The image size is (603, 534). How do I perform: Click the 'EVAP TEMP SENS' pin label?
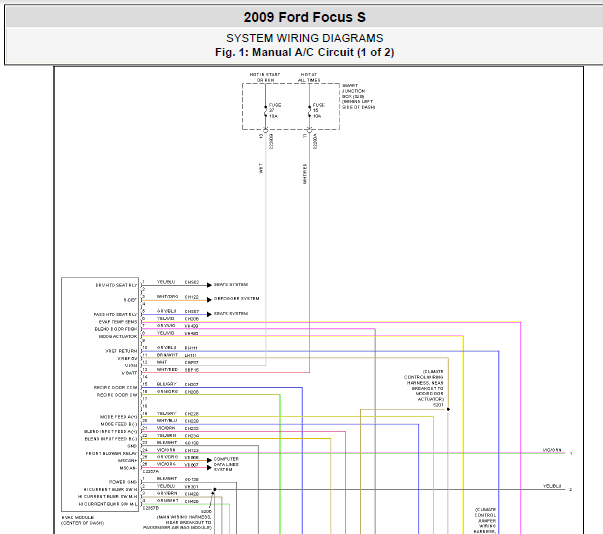118,322
